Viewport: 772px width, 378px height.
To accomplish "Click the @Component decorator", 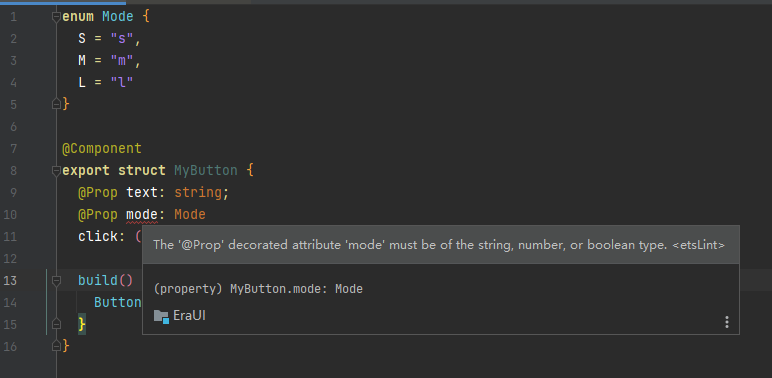I will [x=102, y=148].
